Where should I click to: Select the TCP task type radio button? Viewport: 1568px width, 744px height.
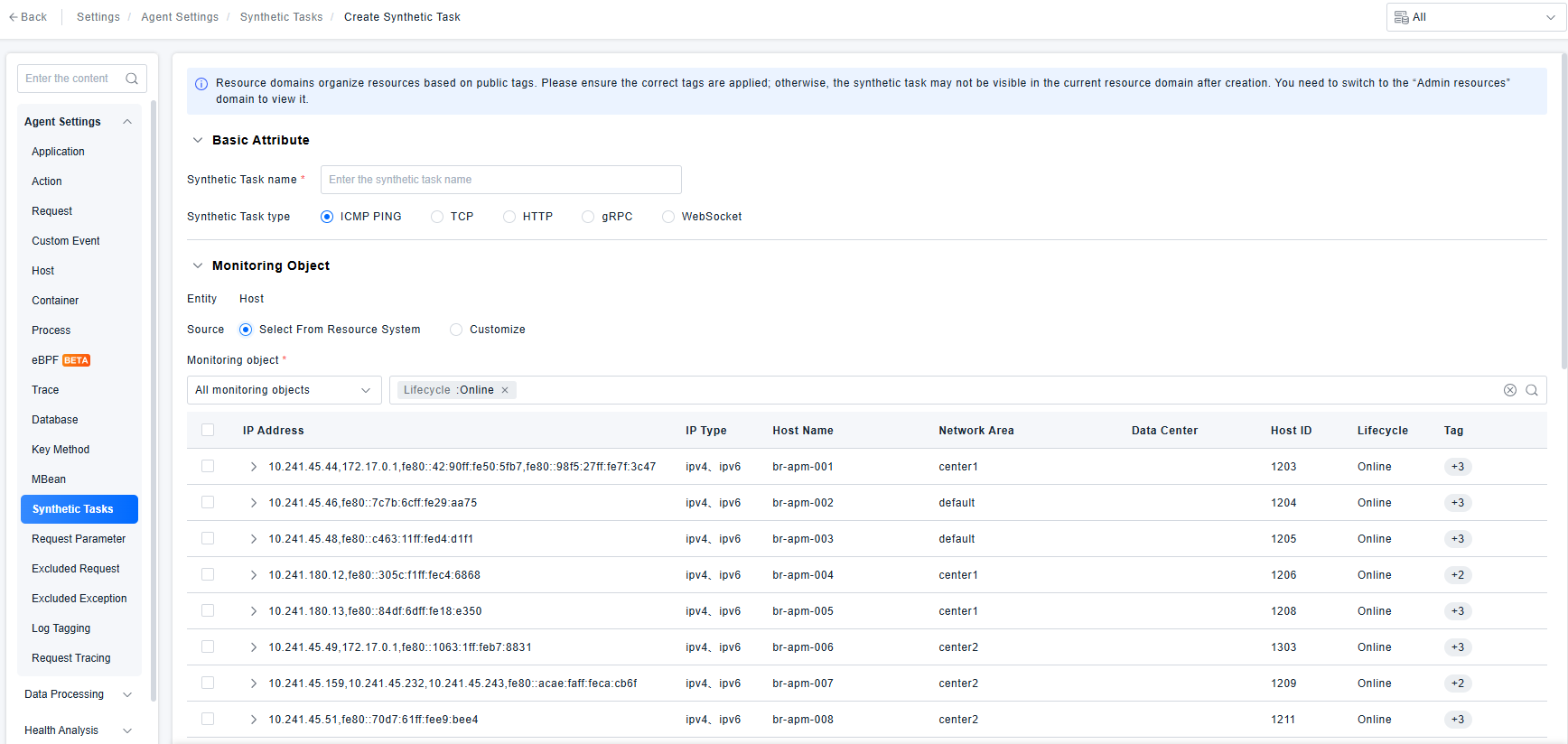[437, 217]
